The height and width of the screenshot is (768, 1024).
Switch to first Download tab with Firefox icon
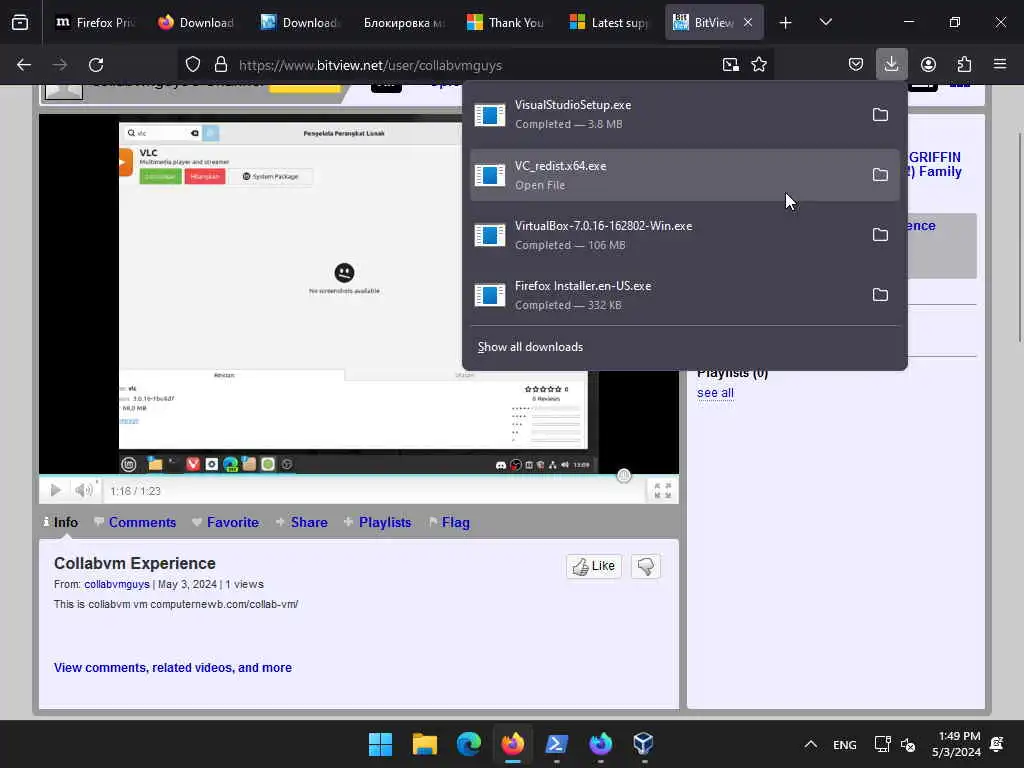point(197,23)
